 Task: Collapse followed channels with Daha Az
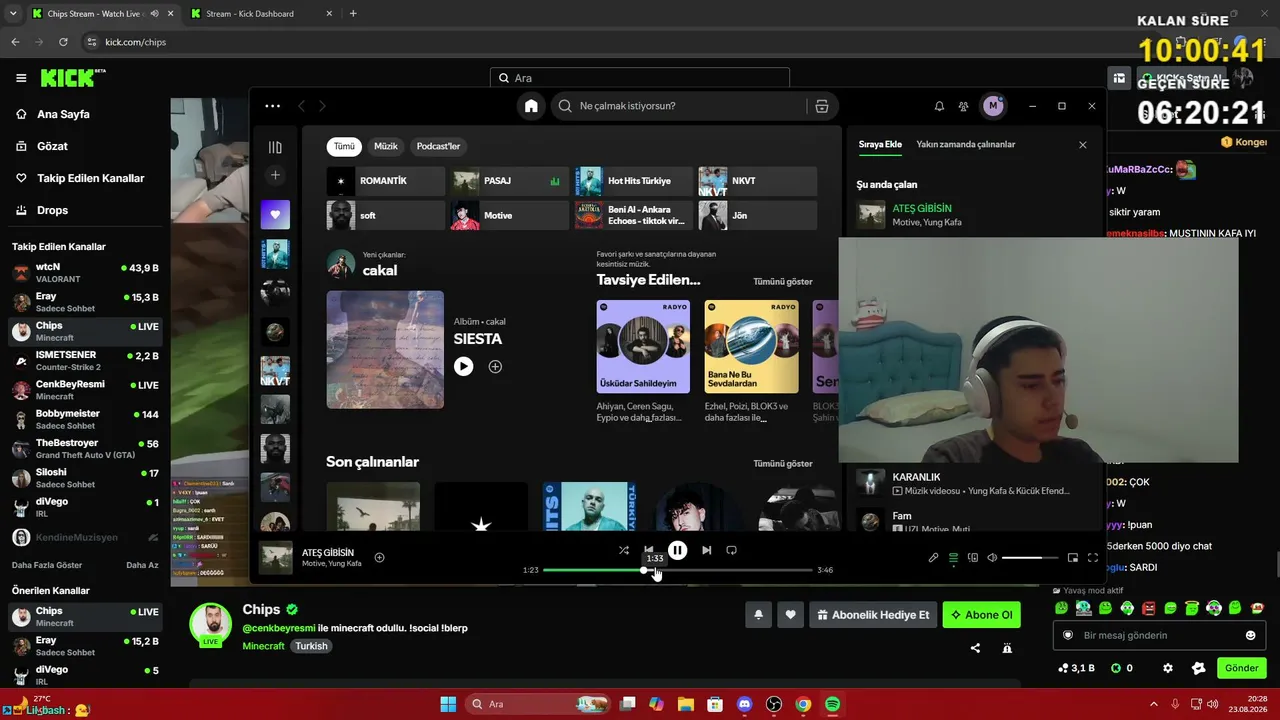click(x=142, y=565)
